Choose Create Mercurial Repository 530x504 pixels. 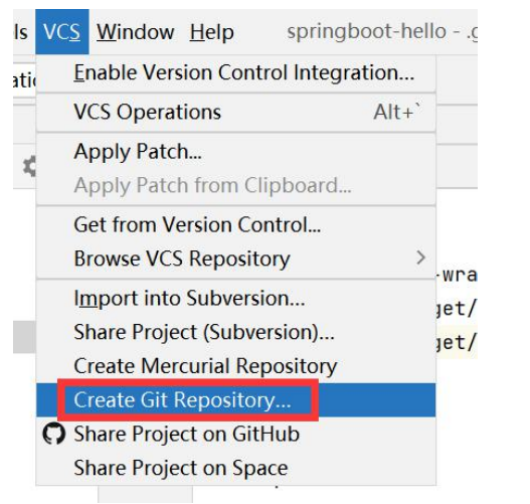(236, 366)
